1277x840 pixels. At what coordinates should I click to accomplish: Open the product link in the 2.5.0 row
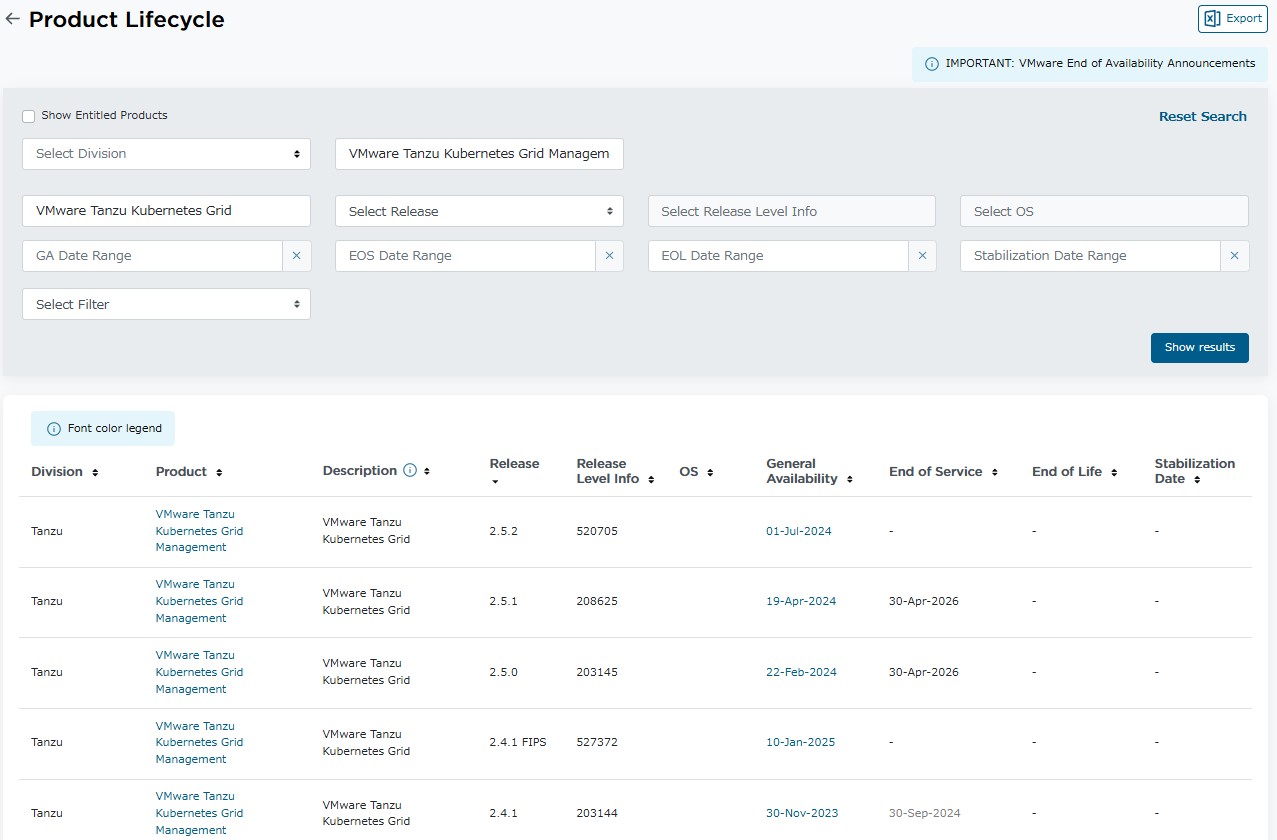199,672
